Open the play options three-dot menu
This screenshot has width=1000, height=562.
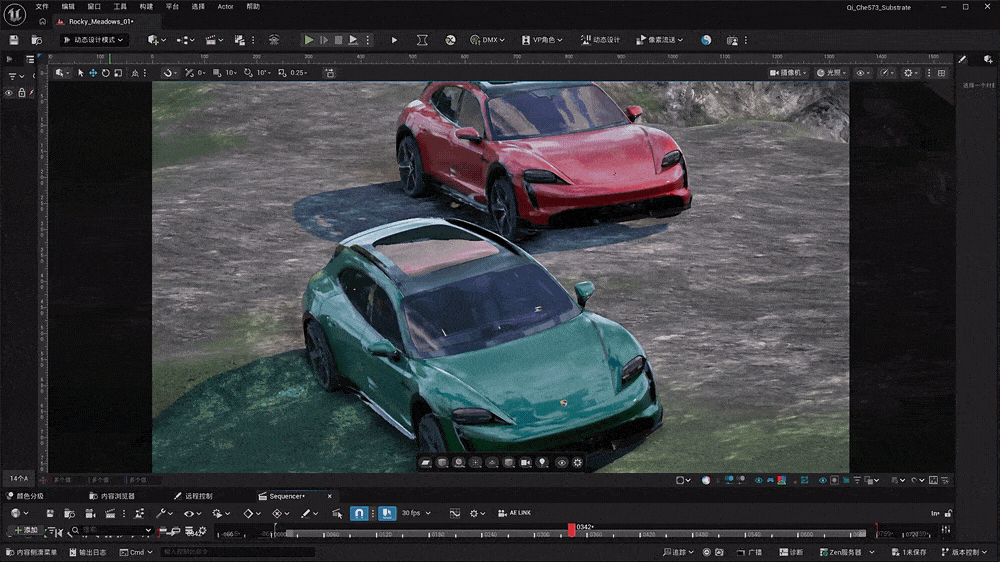tap(368, 40)
